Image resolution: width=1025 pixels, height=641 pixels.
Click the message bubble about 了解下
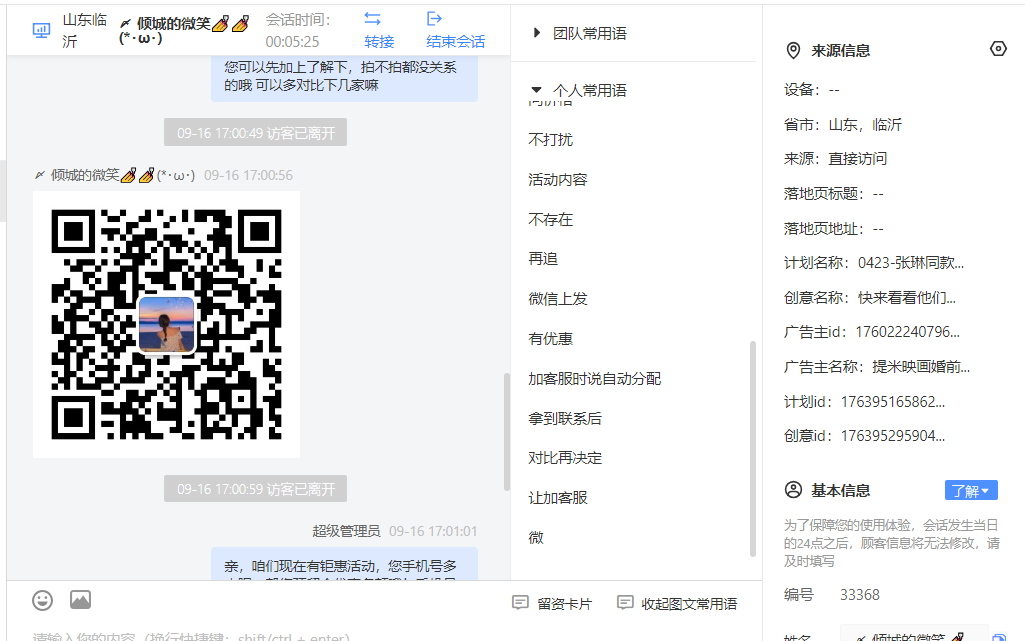click(344, 77)
